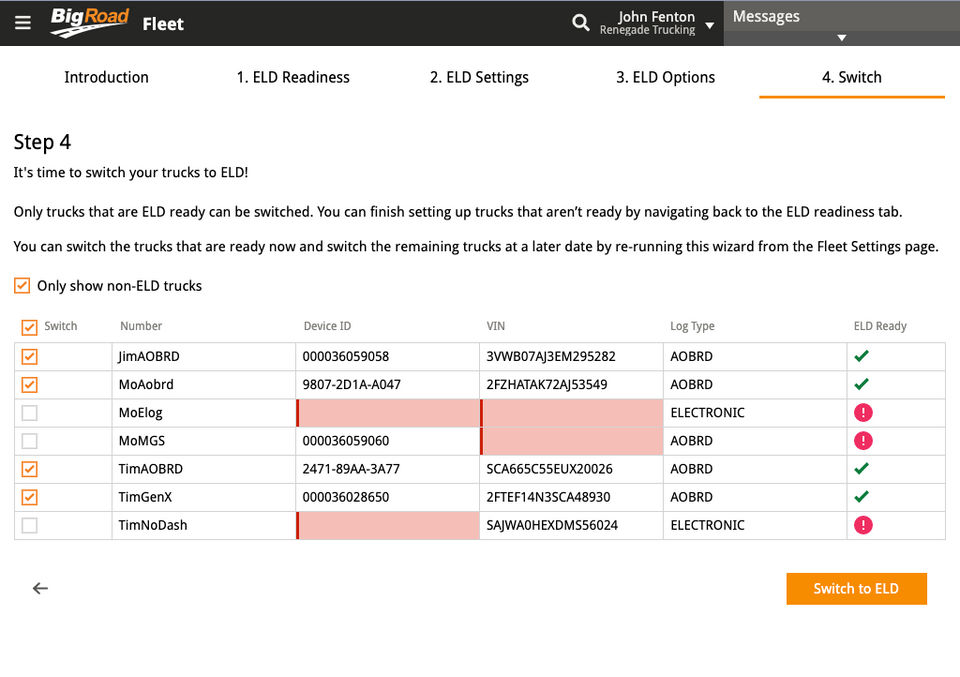Toggle the Switch select-all header checkbox

(x=29, y=327)
